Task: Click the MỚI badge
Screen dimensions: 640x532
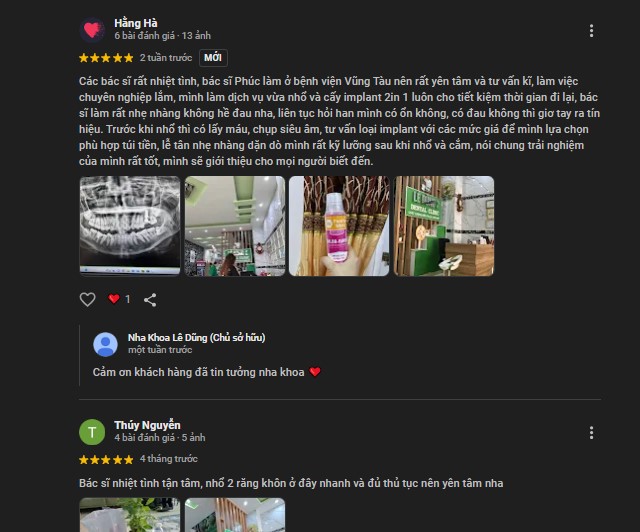Action: [x=213, y=58]
